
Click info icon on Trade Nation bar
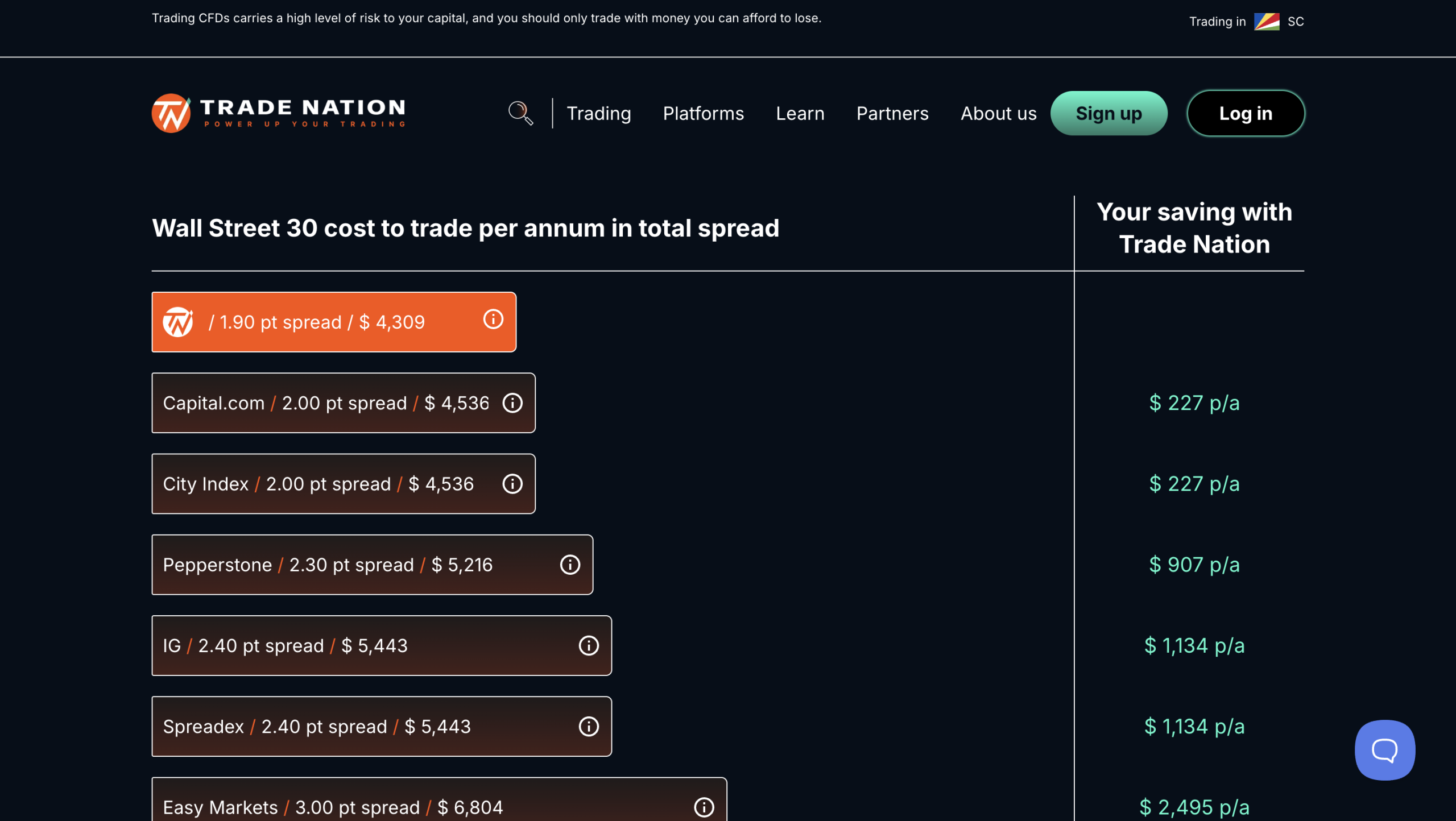pyautogui.click(x=493, y=319)
